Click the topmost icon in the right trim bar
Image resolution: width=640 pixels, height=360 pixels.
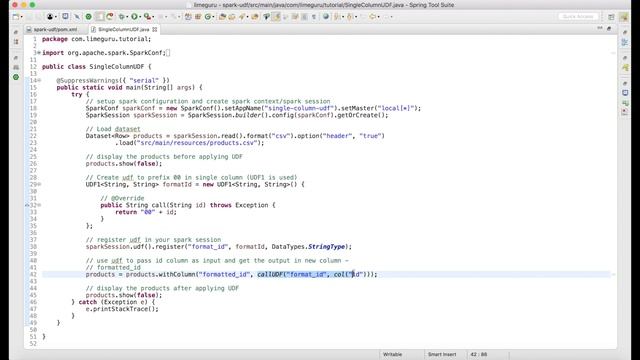tap(625, 32)
